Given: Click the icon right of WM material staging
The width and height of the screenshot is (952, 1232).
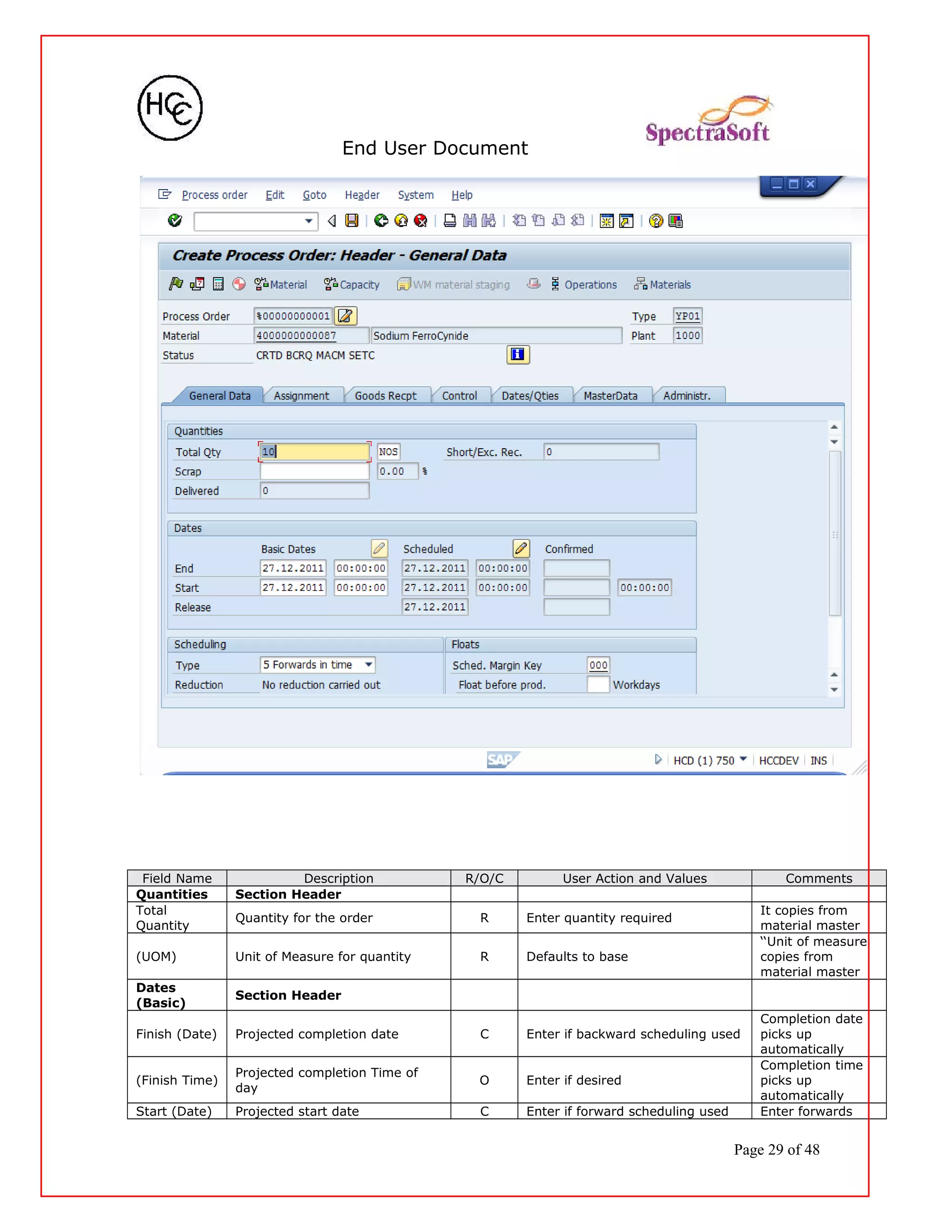Looking at the screenshot, I should [534, 284].
